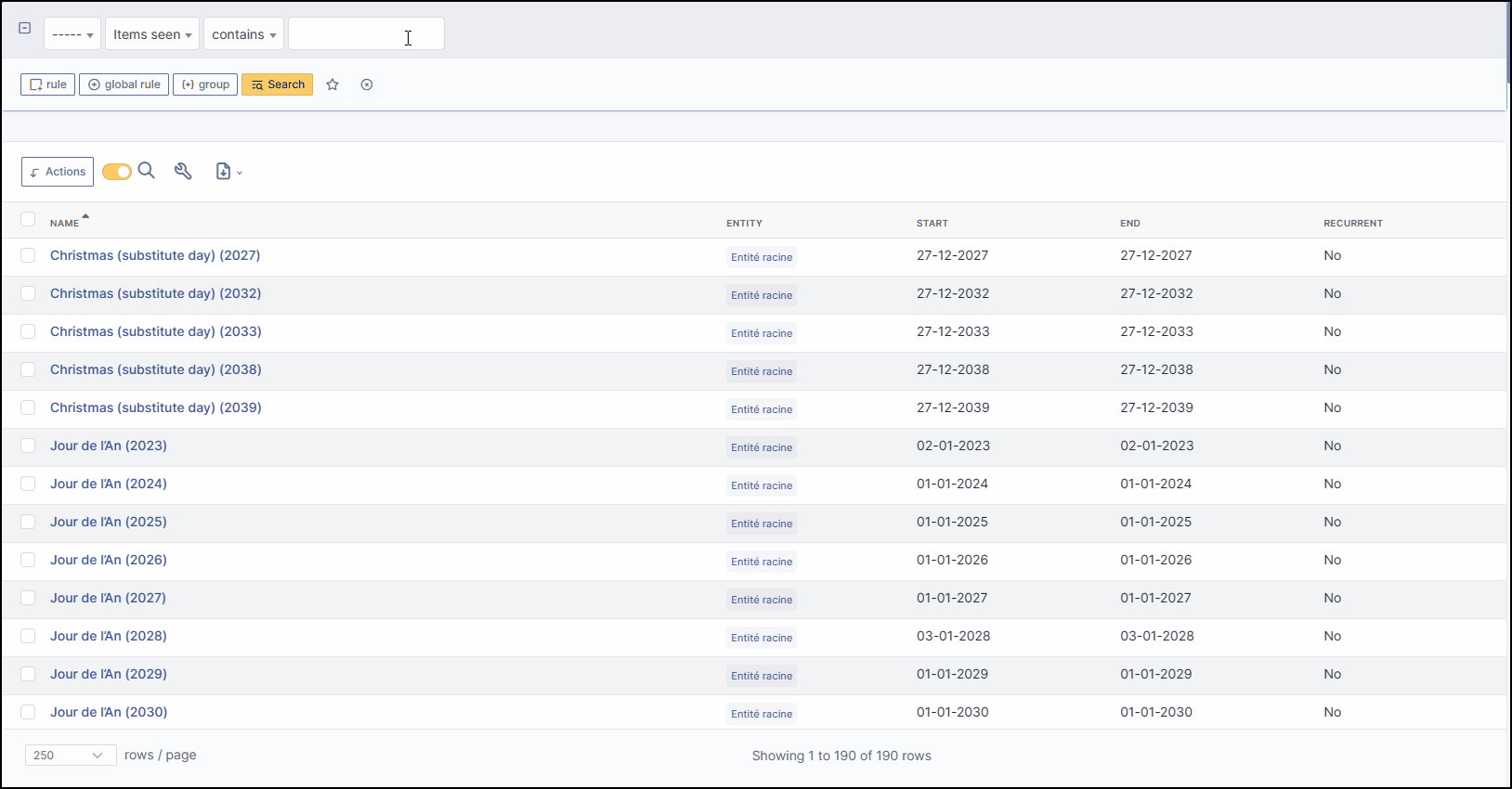Add a global rule criterion
Viewport: 1512px width, 789px height.
point(124,84)
